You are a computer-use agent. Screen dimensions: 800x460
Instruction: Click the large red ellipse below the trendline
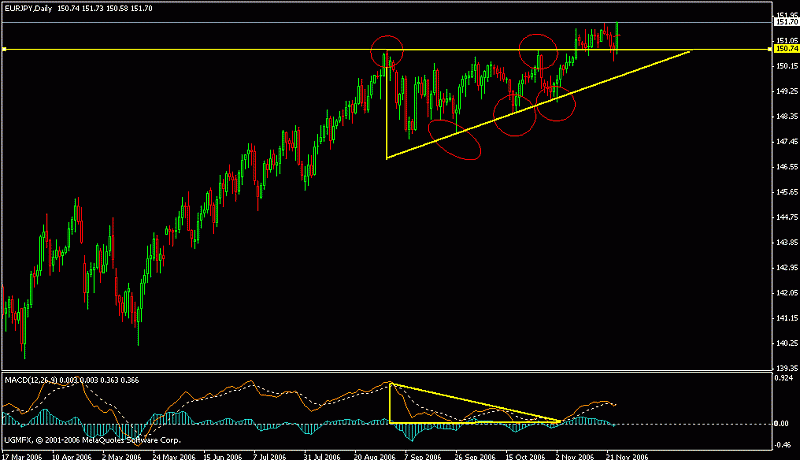pyautogui.click(x=456, y=139)
